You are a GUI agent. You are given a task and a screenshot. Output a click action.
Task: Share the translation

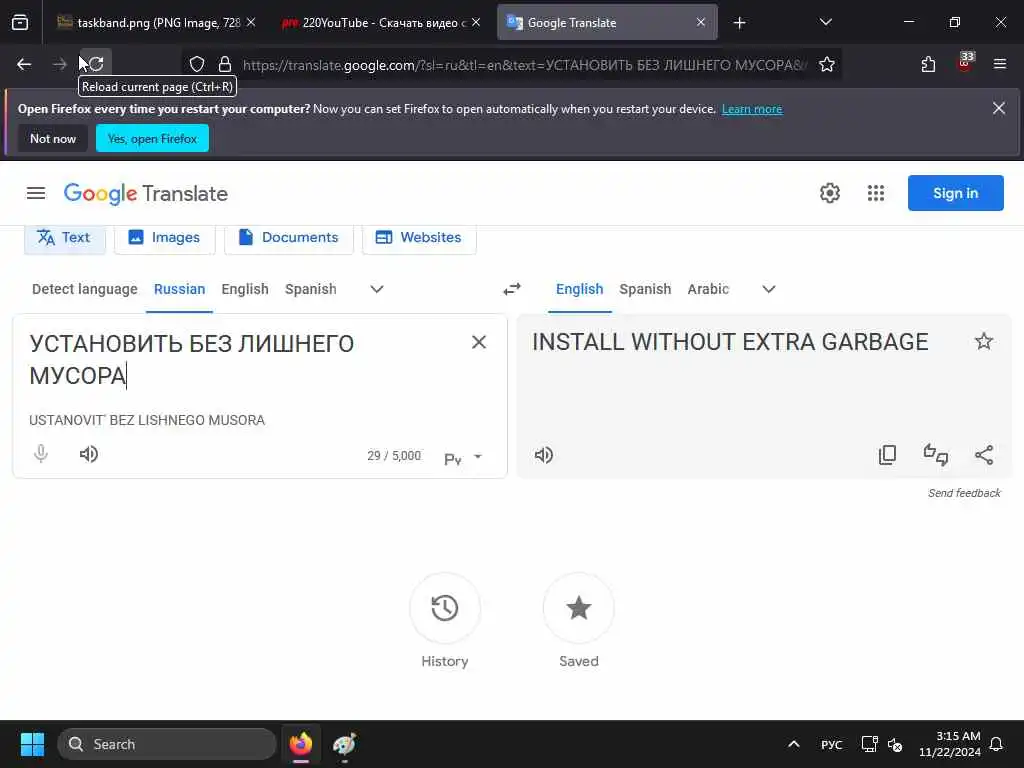(984, 455)
